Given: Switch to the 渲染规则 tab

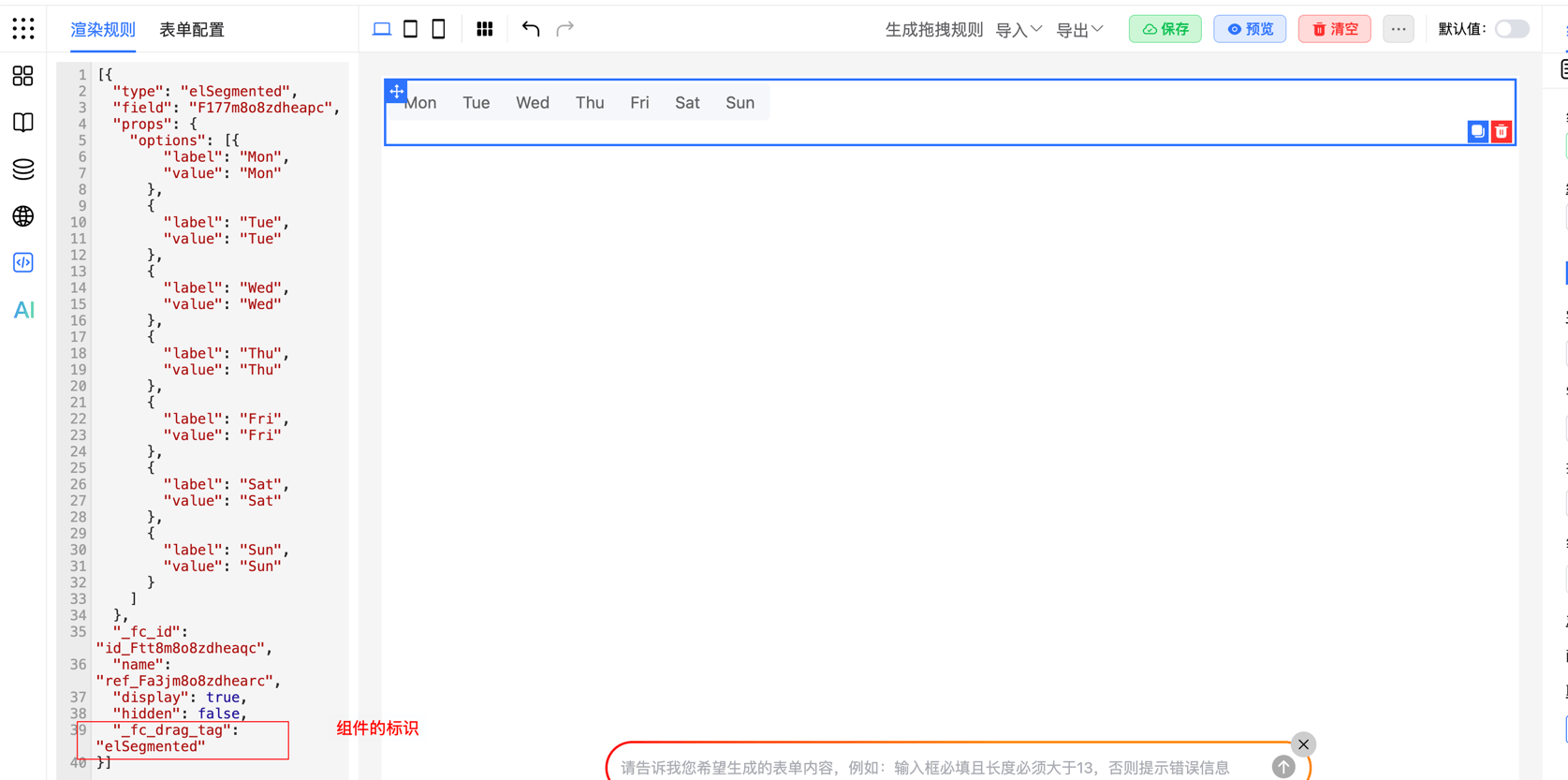Looking at the screenshot, I should pyautogui.click(x=103, y=30).
